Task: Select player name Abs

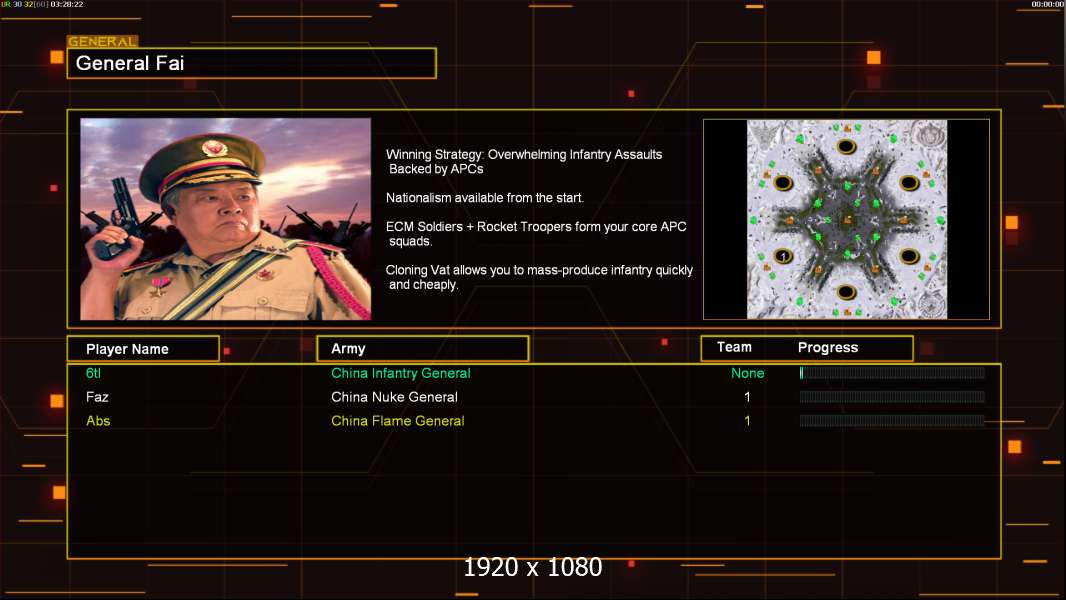Action: (x=98, y=421)
